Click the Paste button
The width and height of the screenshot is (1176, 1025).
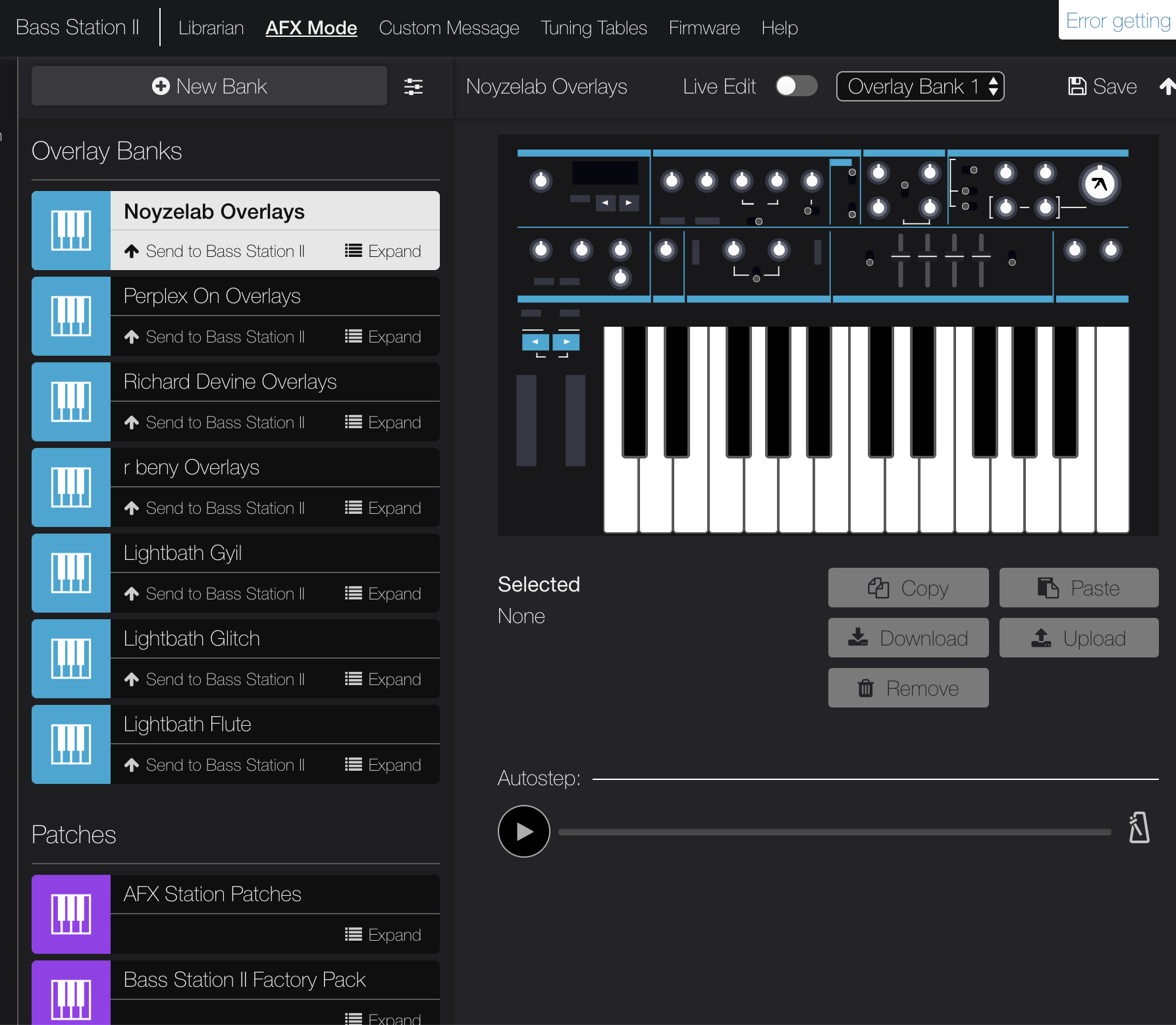point(1079,588)
